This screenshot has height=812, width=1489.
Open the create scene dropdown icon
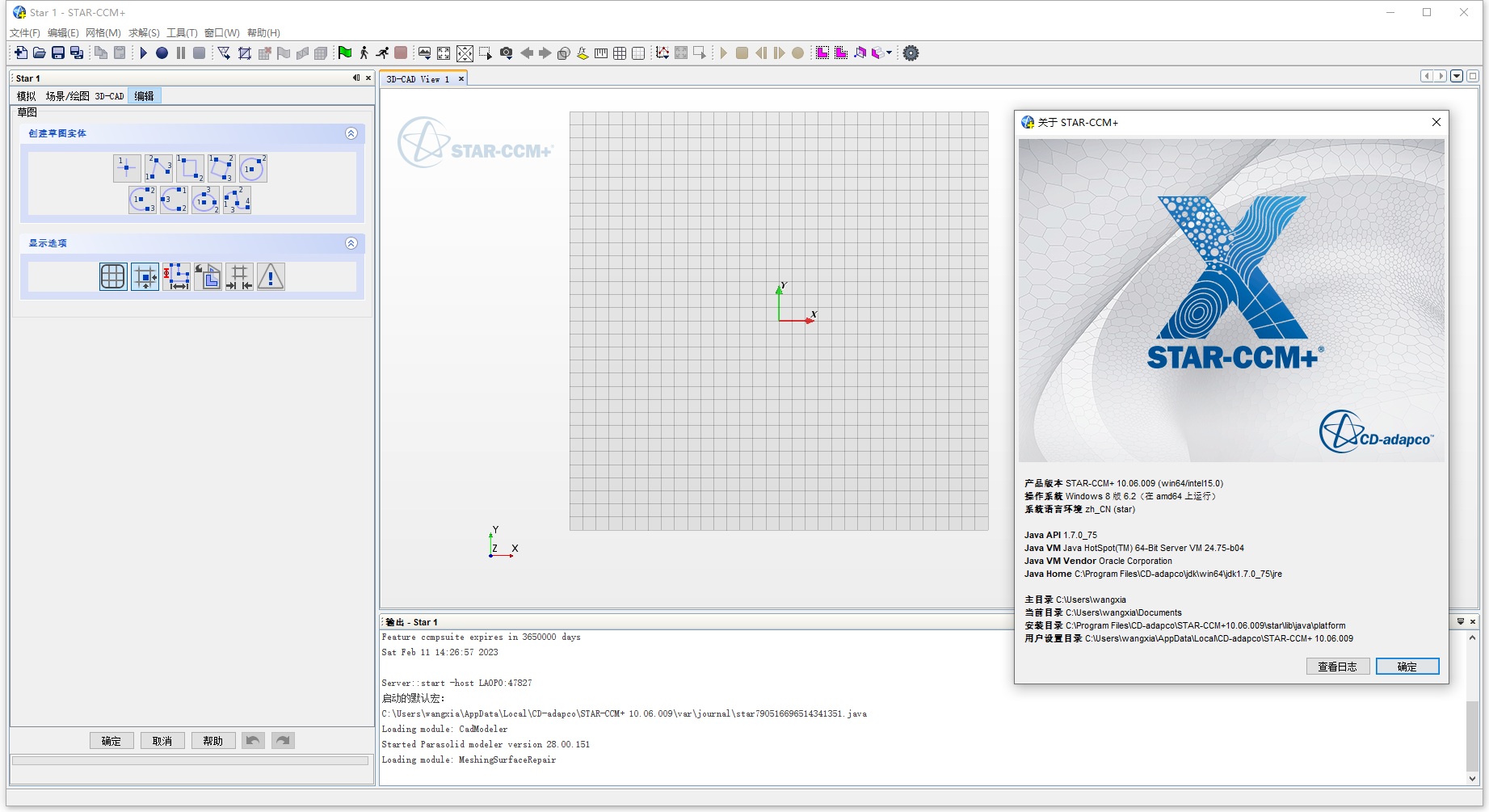[424, 53]
